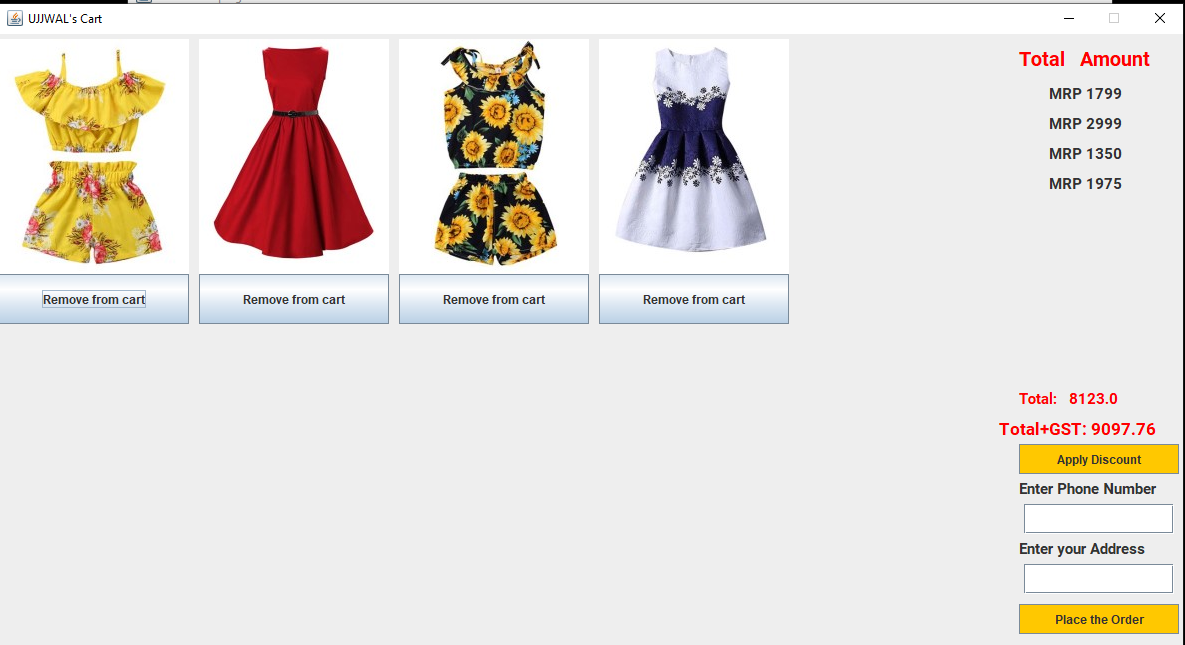Click the sunflower romper thumbnail
This screenshot has width=1185, height=645.
click(493, 155)
